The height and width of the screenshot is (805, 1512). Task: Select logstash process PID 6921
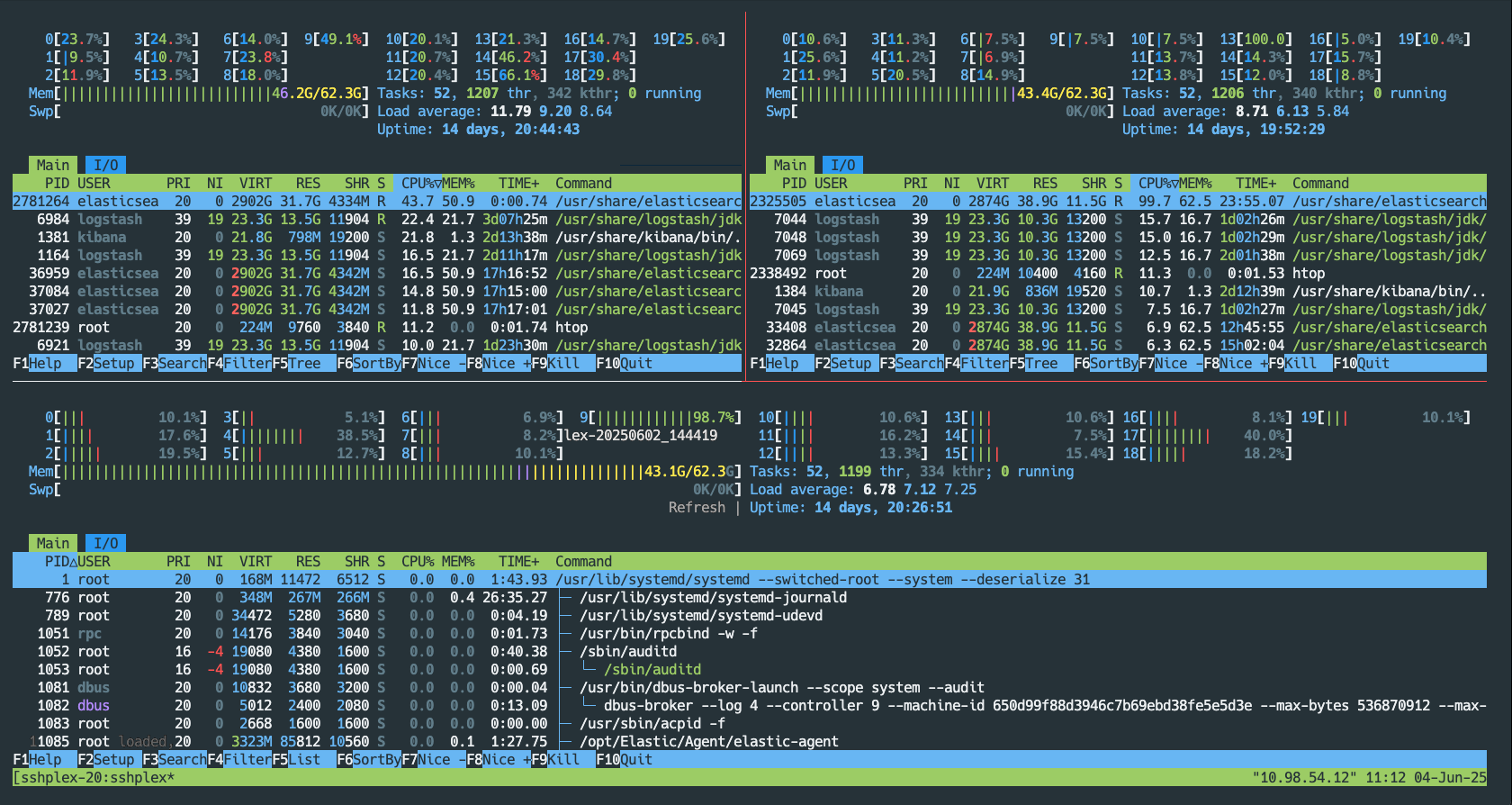(x=377, y=345)
